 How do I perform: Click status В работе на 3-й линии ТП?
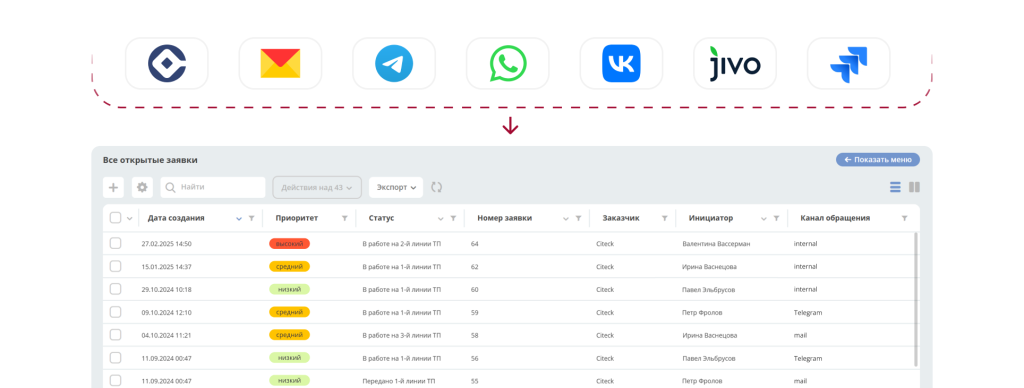(402, 335)
